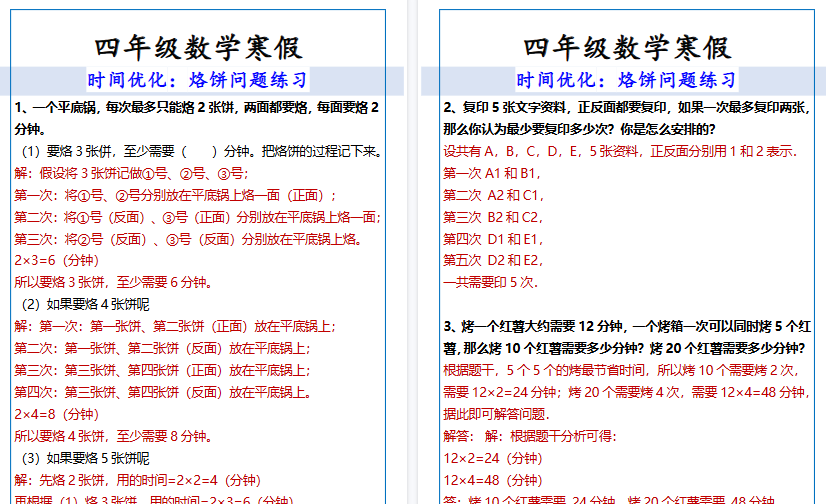Click line 需要12×2=24分钟；烤20个需要烤4次

tap(626, 392)
